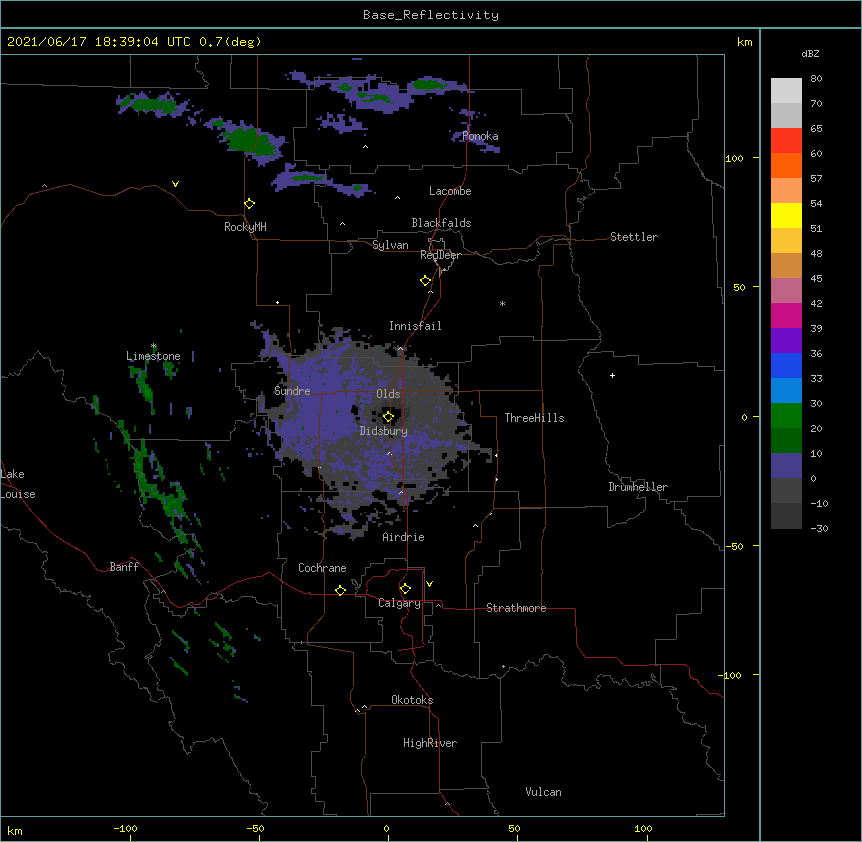Viewport: 862px width, 842px height.
Task: Click the HighRiver town label
Action: [x=430, y=743]
